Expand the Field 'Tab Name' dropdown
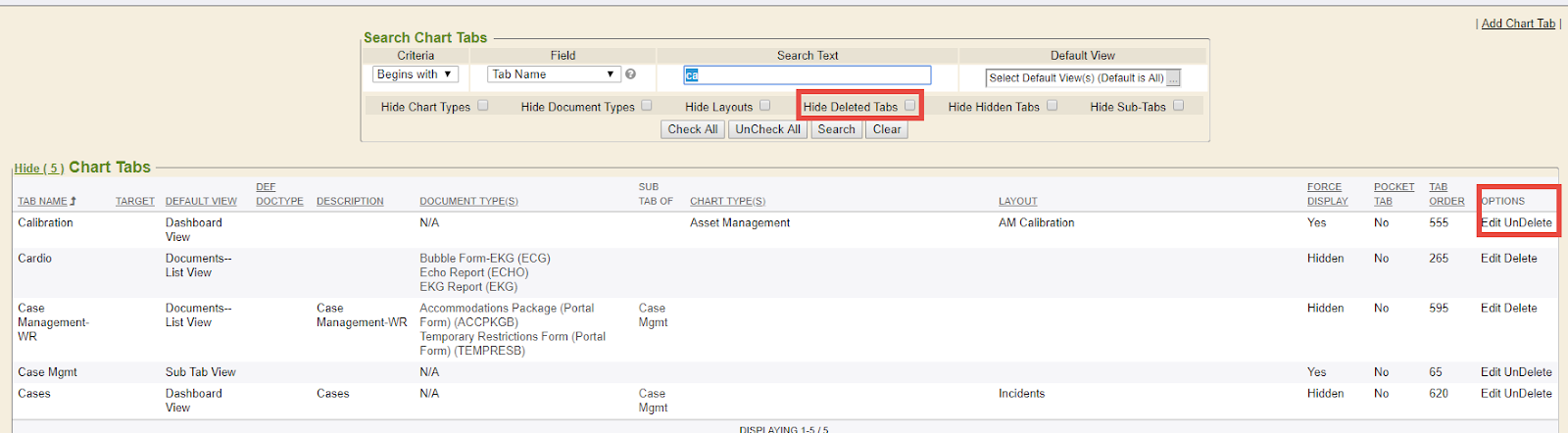The width and height of the screenshot is (1568, 433). click(x=554, y=74)
